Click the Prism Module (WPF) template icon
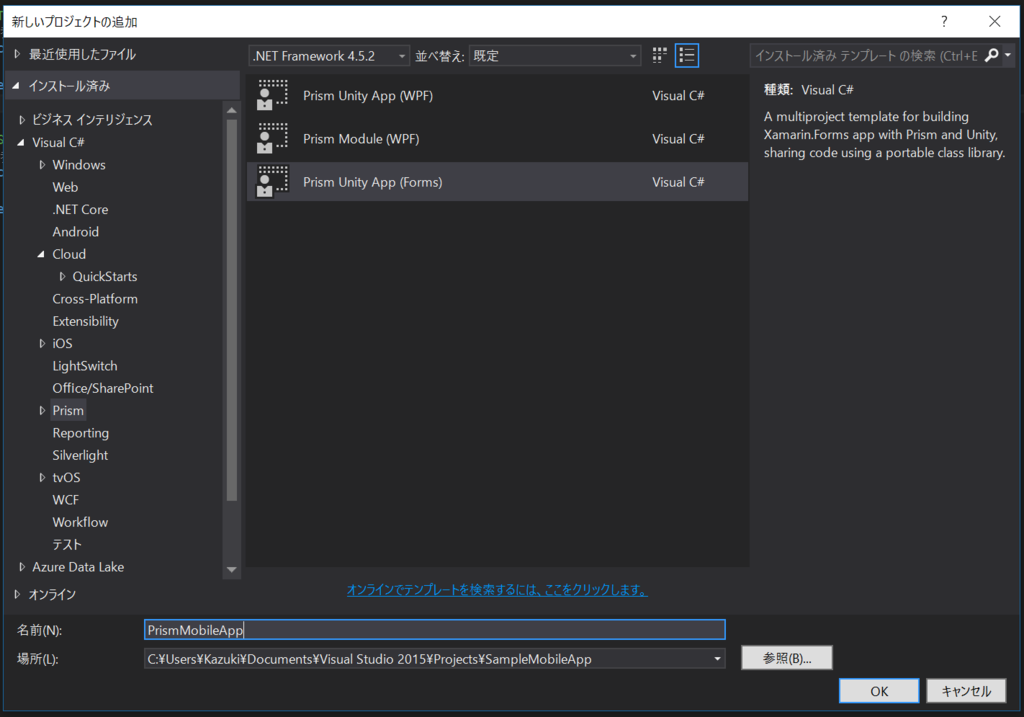Viewport: 1024px width, 717px height. [272, 138]
